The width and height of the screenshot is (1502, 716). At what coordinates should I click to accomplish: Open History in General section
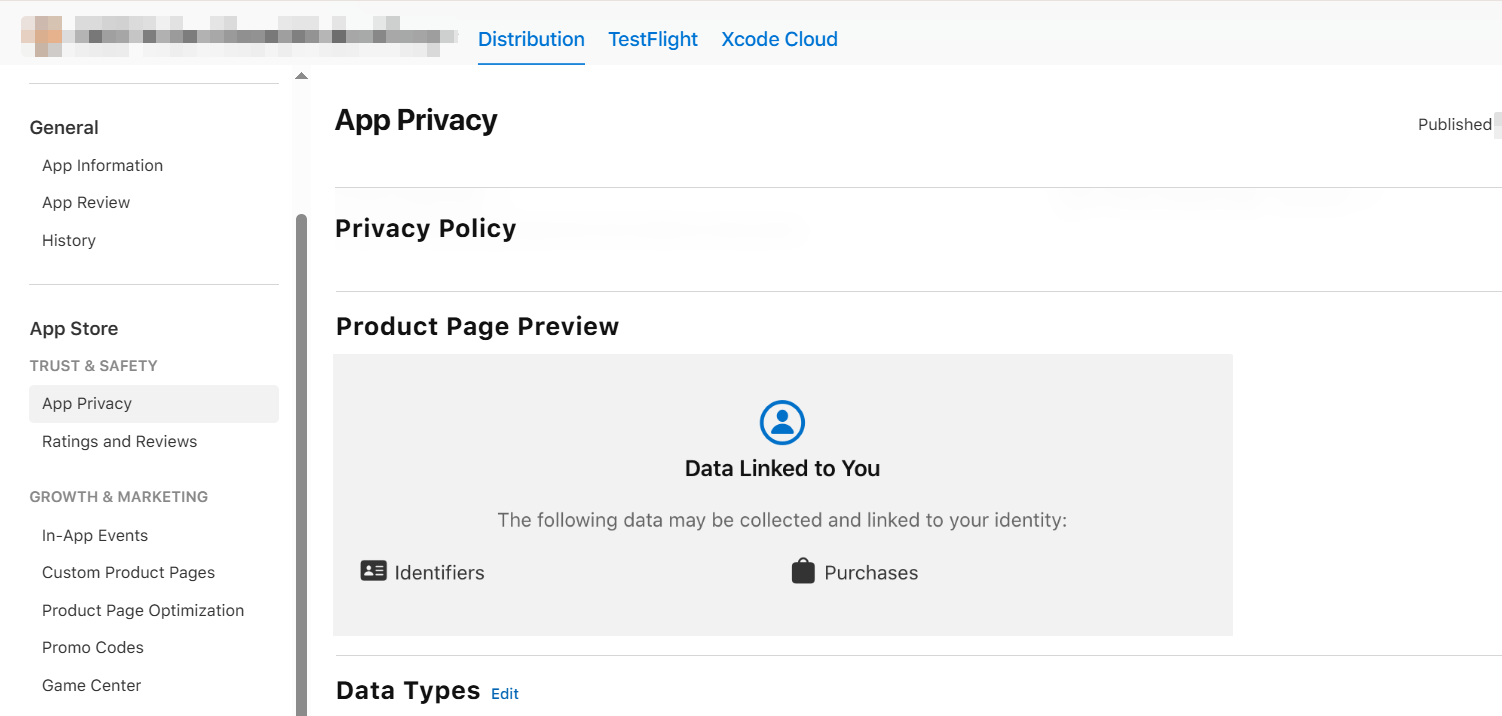point(69,240)
